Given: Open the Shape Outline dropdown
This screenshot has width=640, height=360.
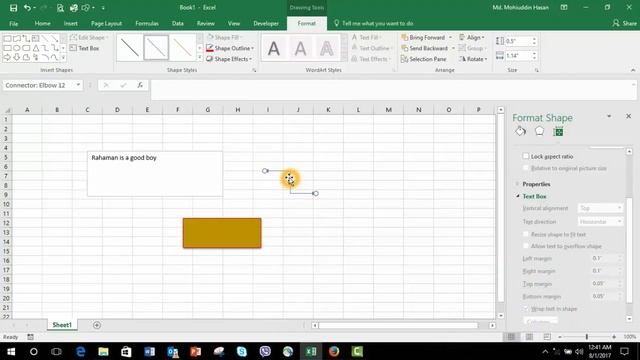Looking at the screenshot, I should pos(230,48).
